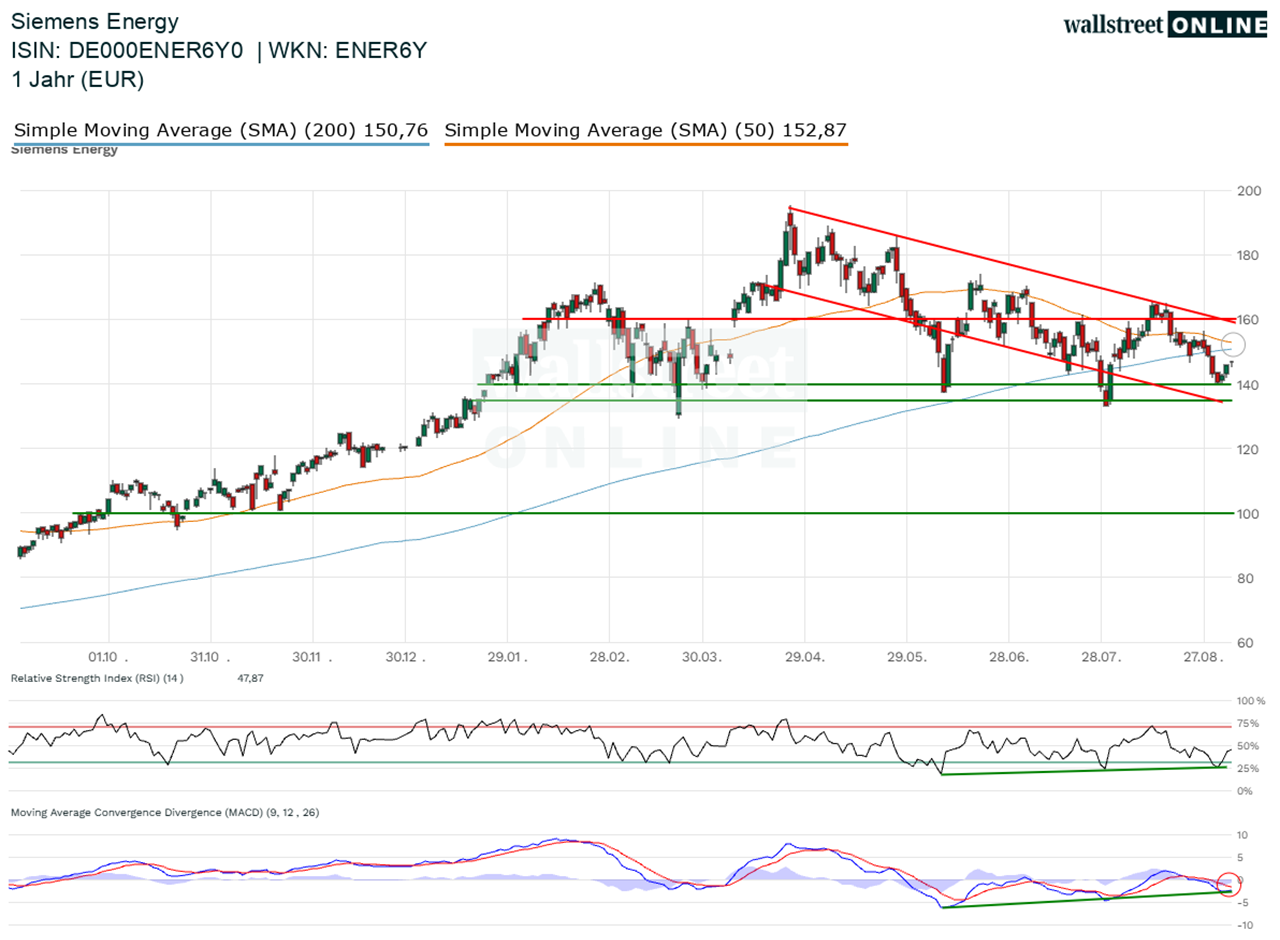The height and width of the screenshot is (940, 1280).
Task: Click the MACD axis value -10
Action: [1245, 925]
